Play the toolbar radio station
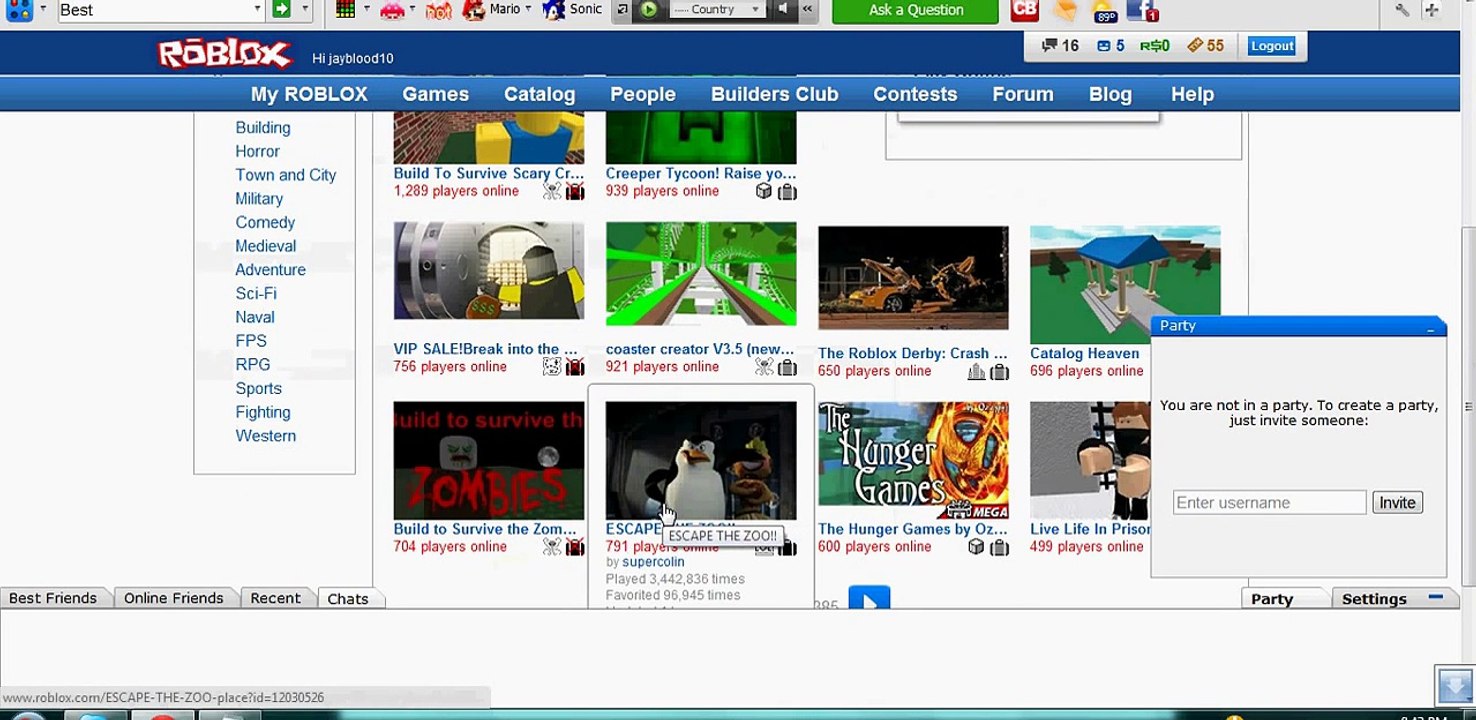Screen dimensions: 1476x720 pyautogui.click(x=649, y=10)
